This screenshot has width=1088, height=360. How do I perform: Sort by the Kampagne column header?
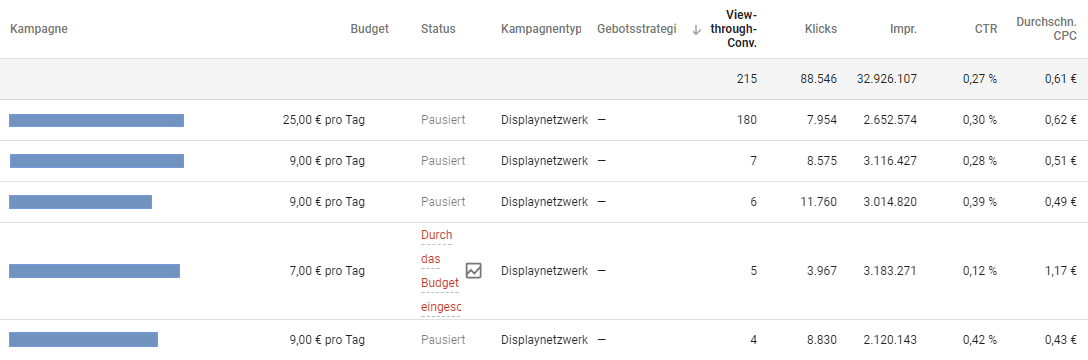click(x=39, y=29)
